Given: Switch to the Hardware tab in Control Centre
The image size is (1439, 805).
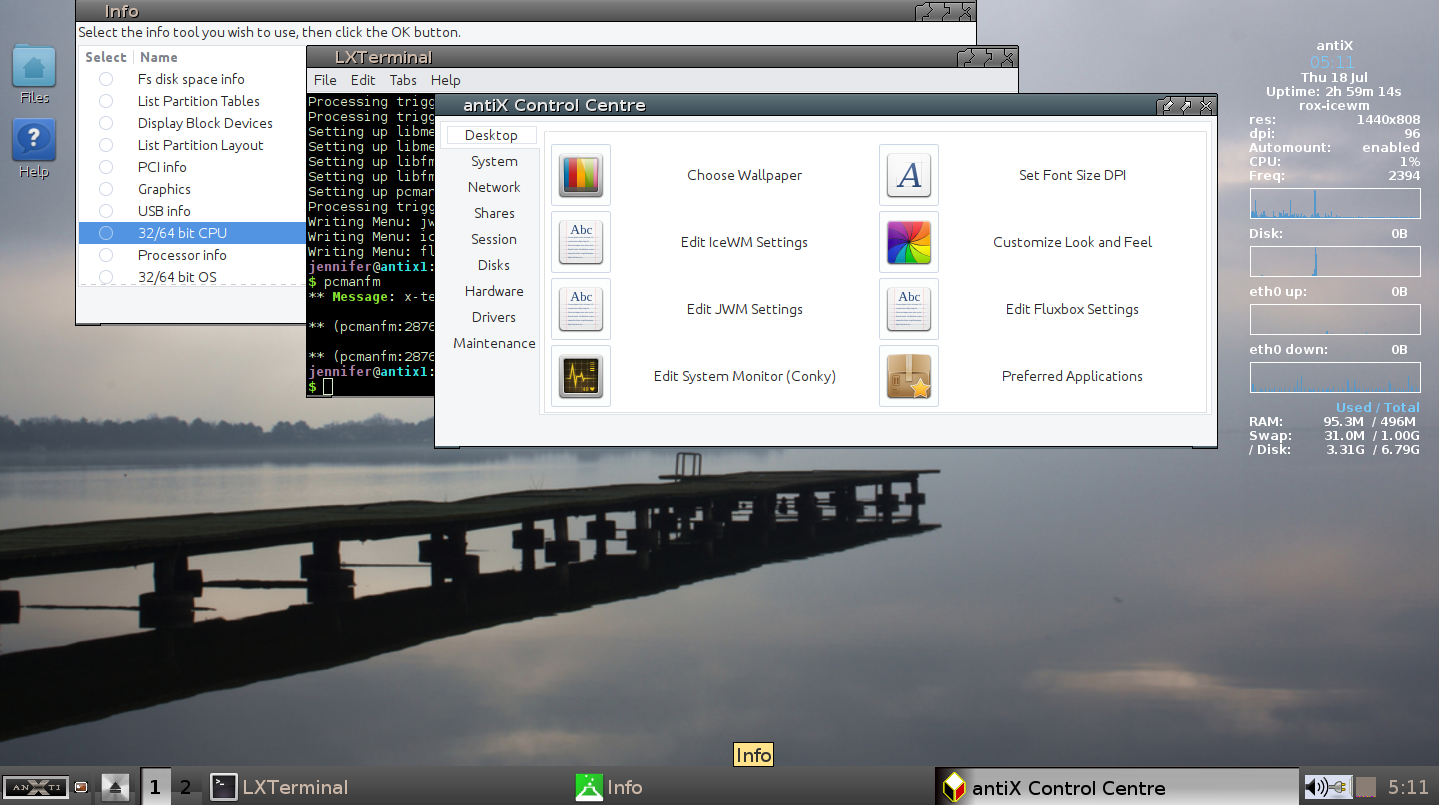Looking at the screenshot, I should click(x=494, y=291).
